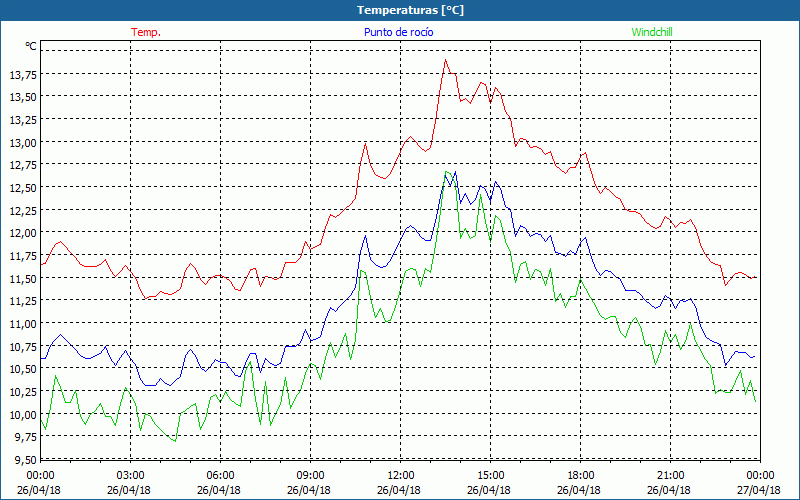Click the 12:00 time axis label
This screenshot has width=800, height=500.
click(x=401, y=475)
